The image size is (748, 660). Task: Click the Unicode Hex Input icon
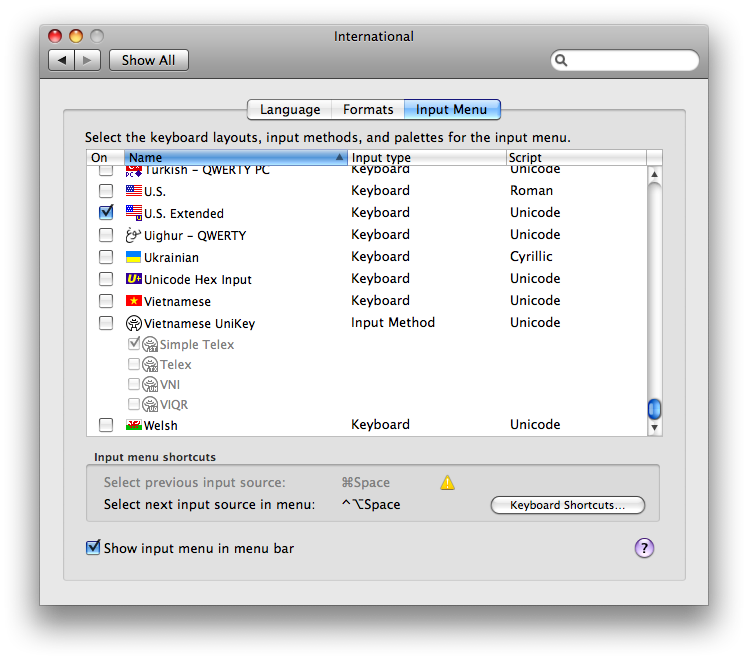click(133, 279)
